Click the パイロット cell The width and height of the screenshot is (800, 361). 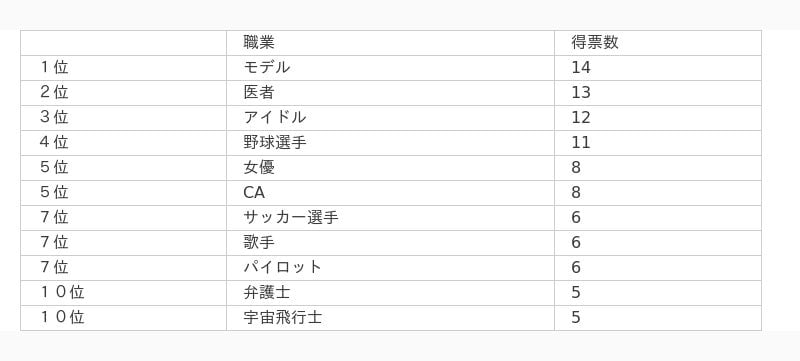[x=390, y=268]
